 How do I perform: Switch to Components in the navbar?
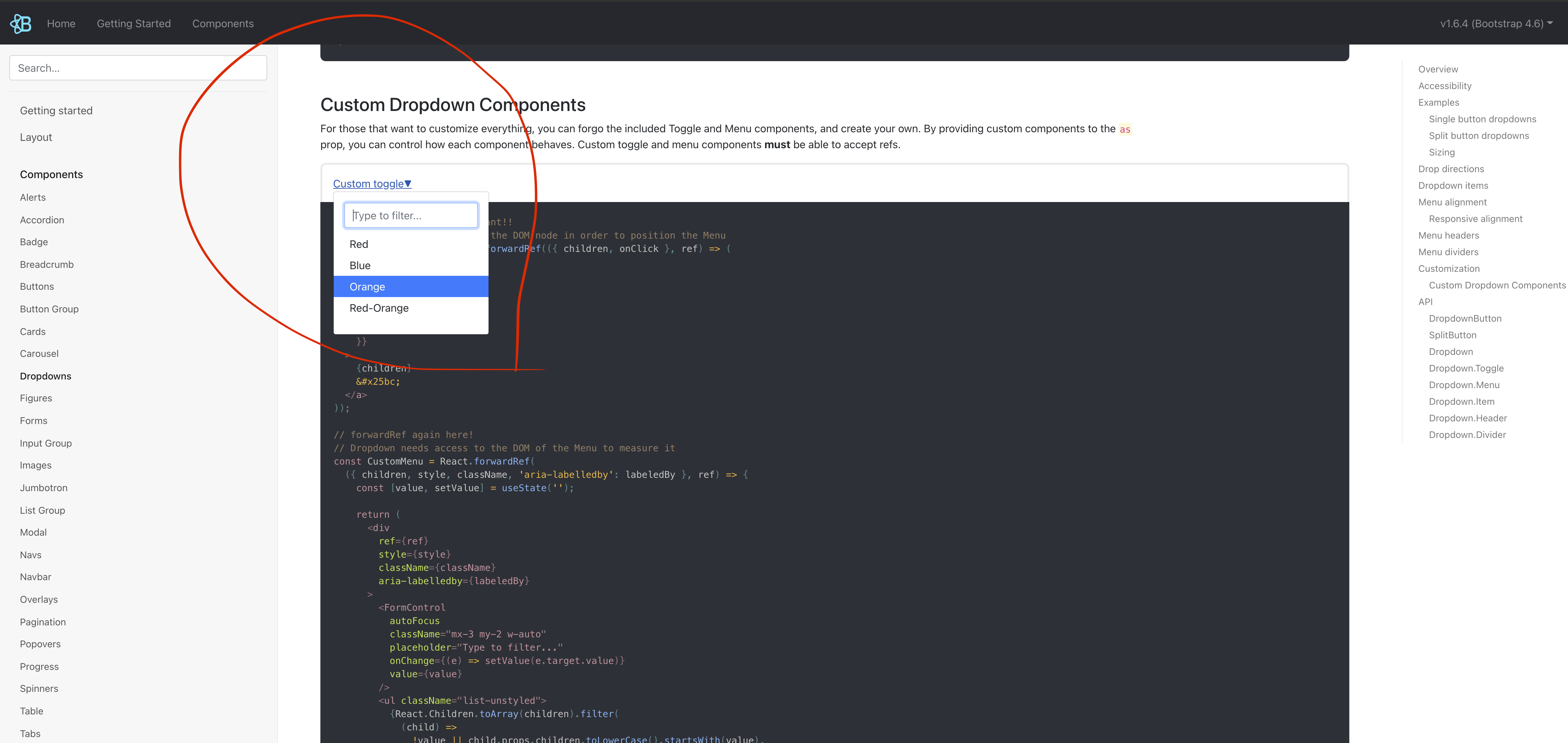223,24
